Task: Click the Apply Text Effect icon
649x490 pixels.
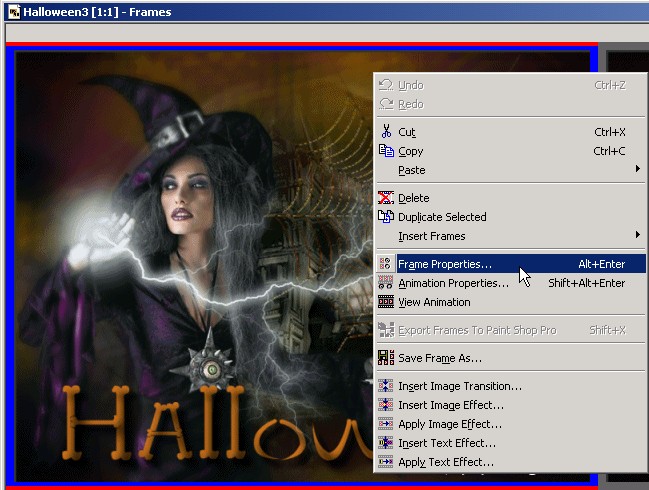Action: click(x=385, y=462)
